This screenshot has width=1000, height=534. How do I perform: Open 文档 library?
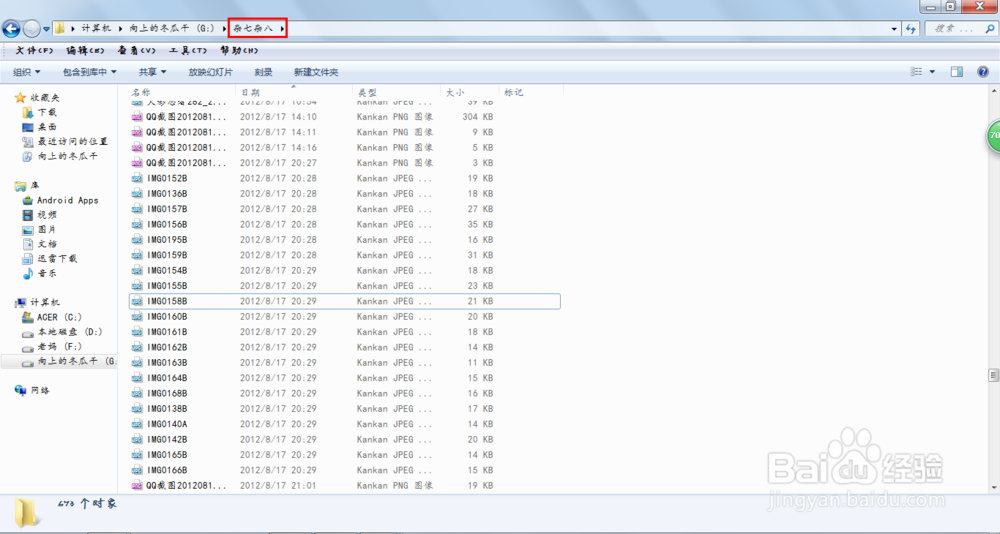47,244
